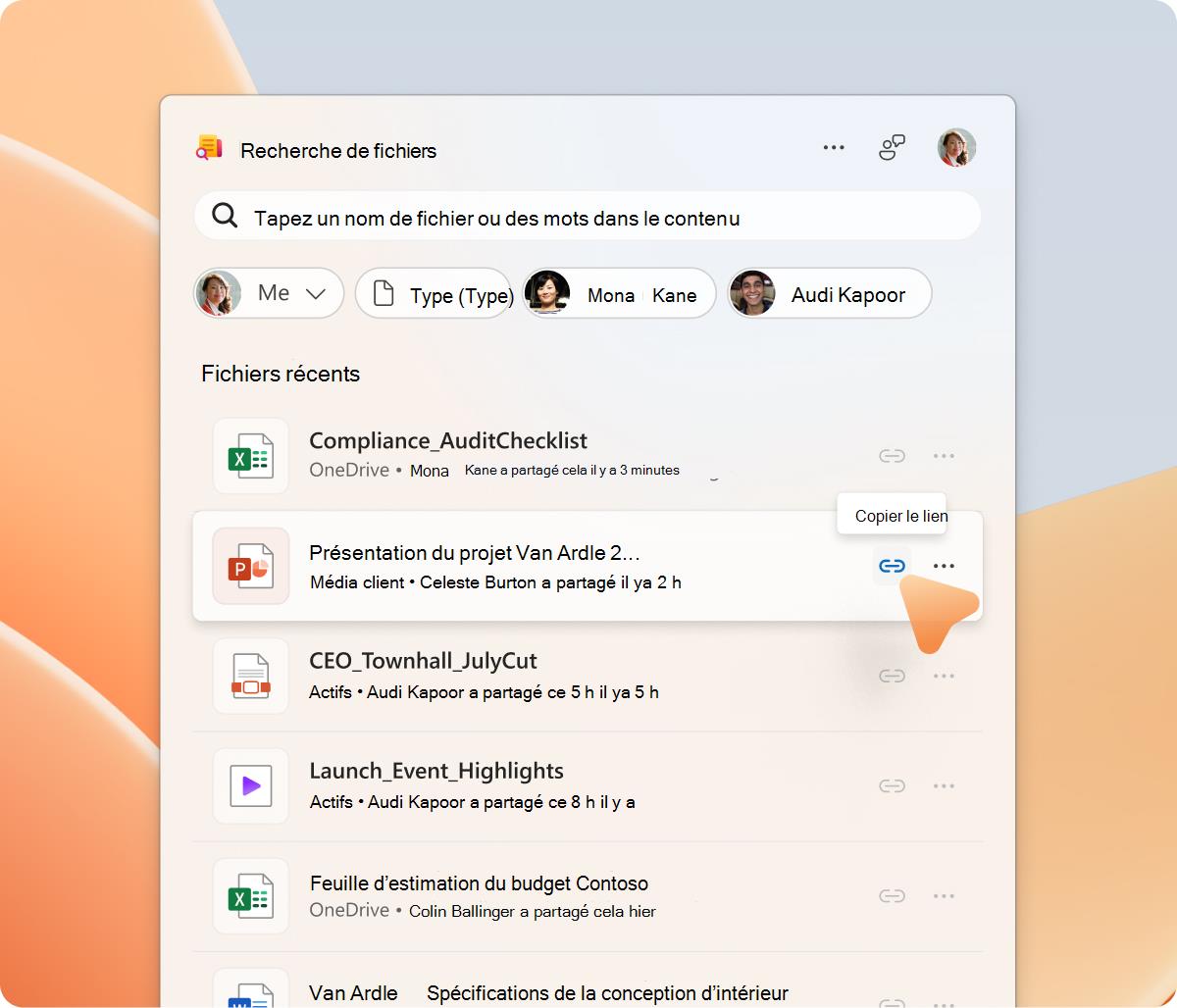The width and height of the screenshot is (1177, 1008).
Task: Focus the file name search field
Action: (x=588, y=216)
